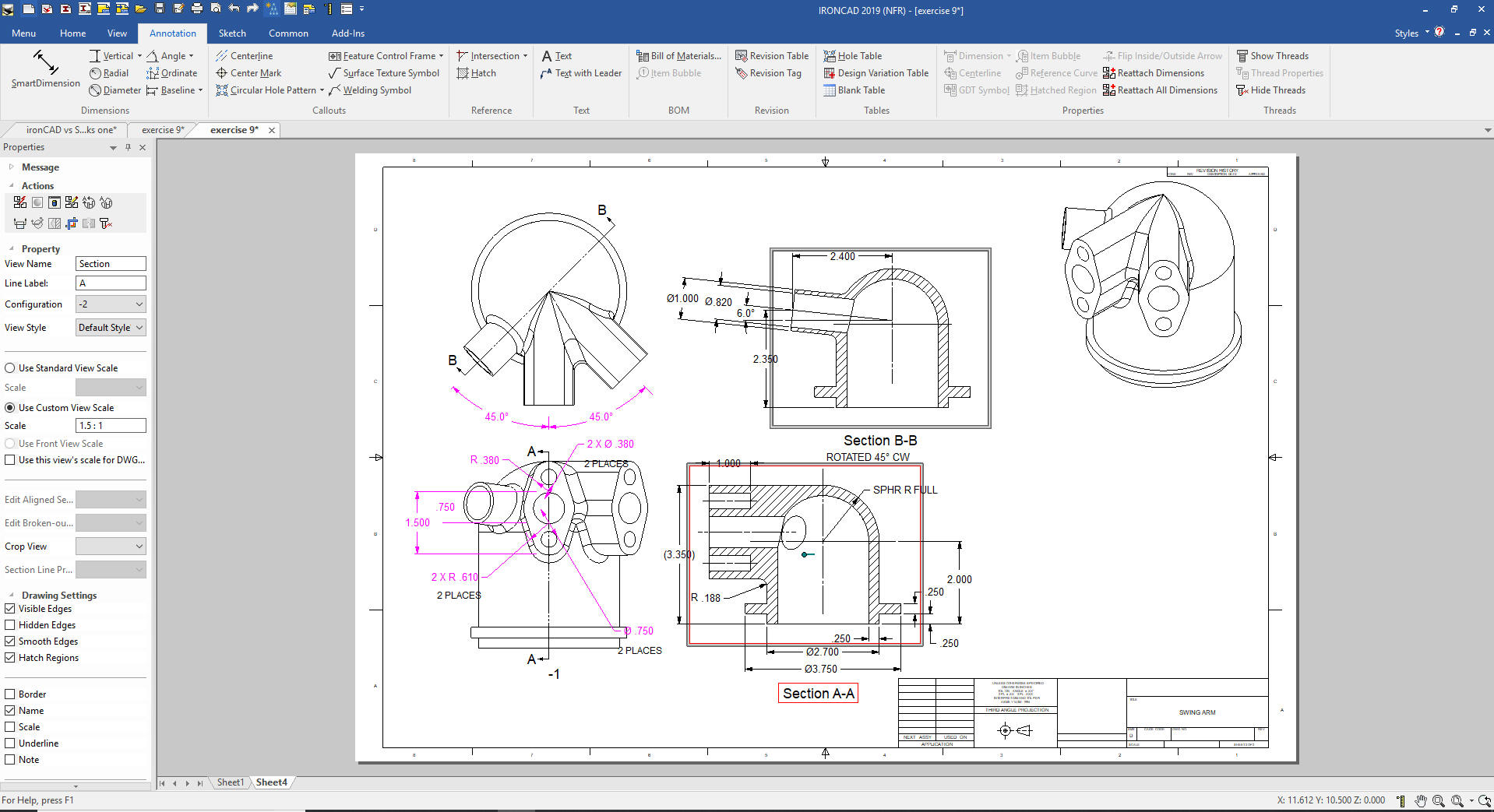The image size is (1494, 812).
Task: Edit the View Name field
Action: tap(111, 264)
